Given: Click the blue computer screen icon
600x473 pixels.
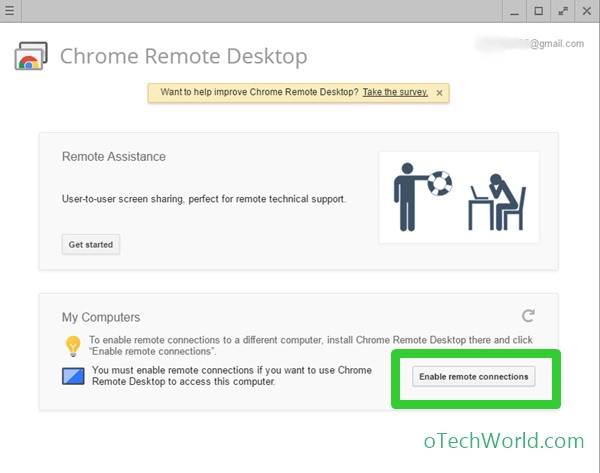Looking at the screenshot, I should coord(73,376).
